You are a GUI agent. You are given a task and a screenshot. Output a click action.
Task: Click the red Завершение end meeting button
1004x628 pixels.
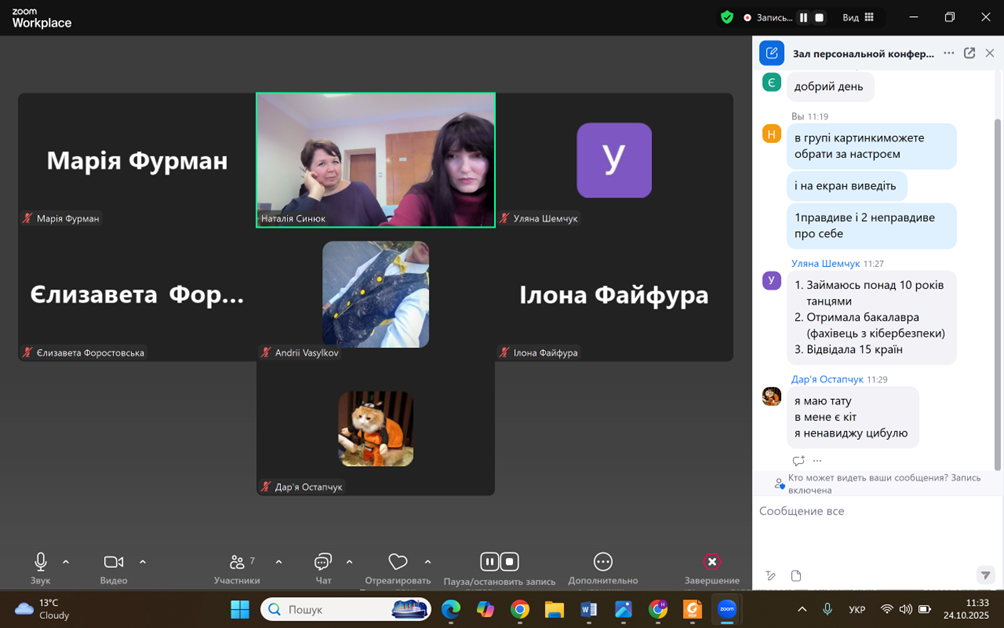click(711, 562)
